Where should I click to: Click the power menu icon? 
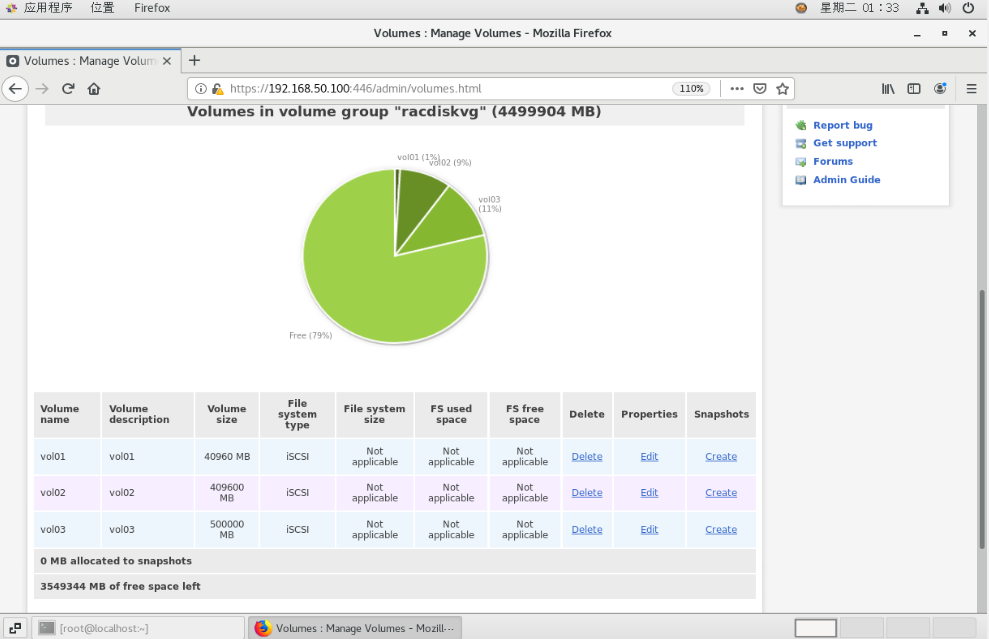[x=968, y=8]
